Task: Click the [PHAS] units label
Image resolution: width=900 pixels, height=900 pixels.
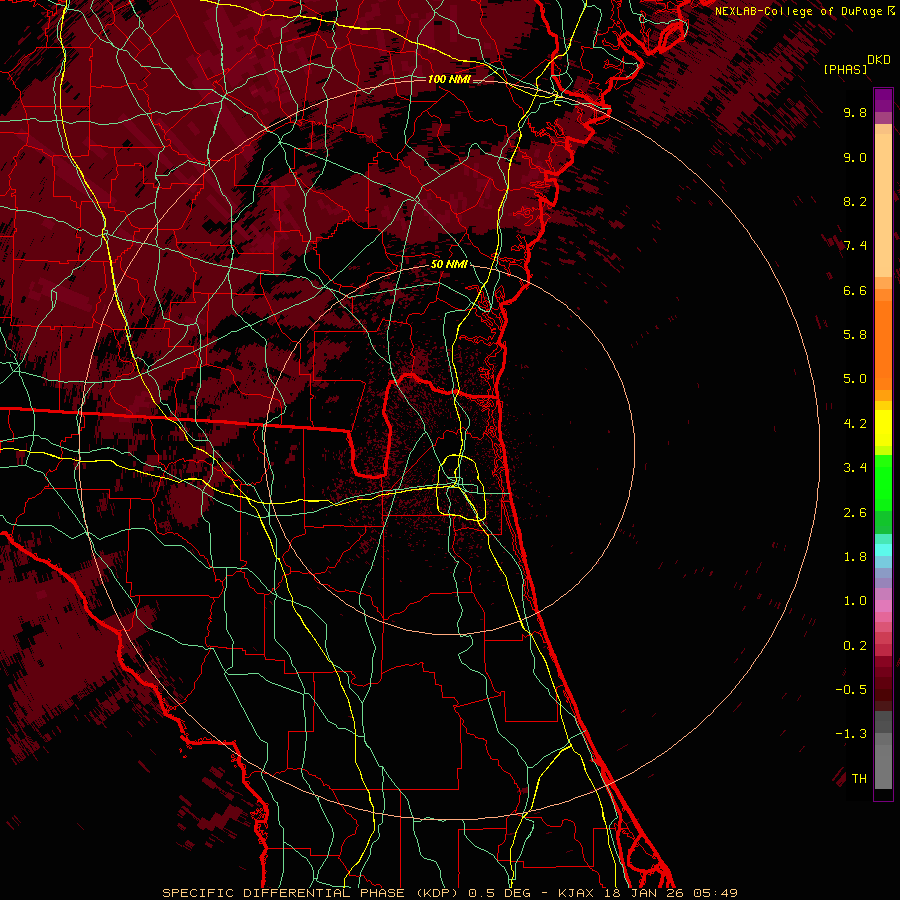Action: tap(845, 69)
